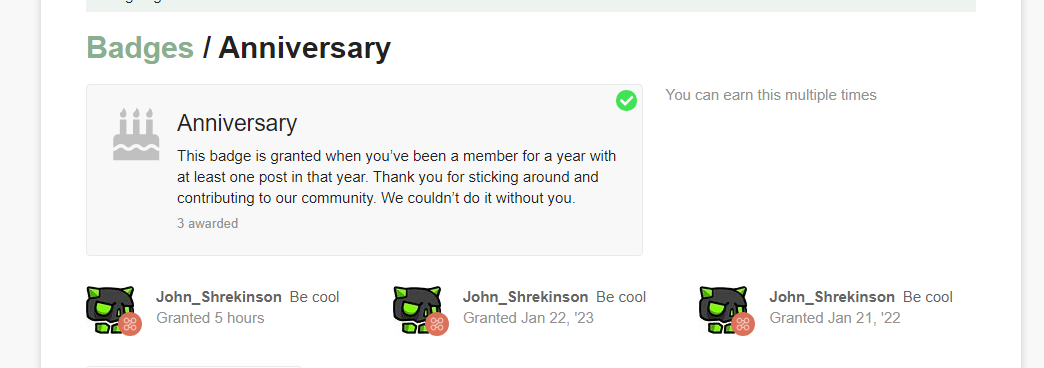Click the birthday cake badge icon

[136, 134]
